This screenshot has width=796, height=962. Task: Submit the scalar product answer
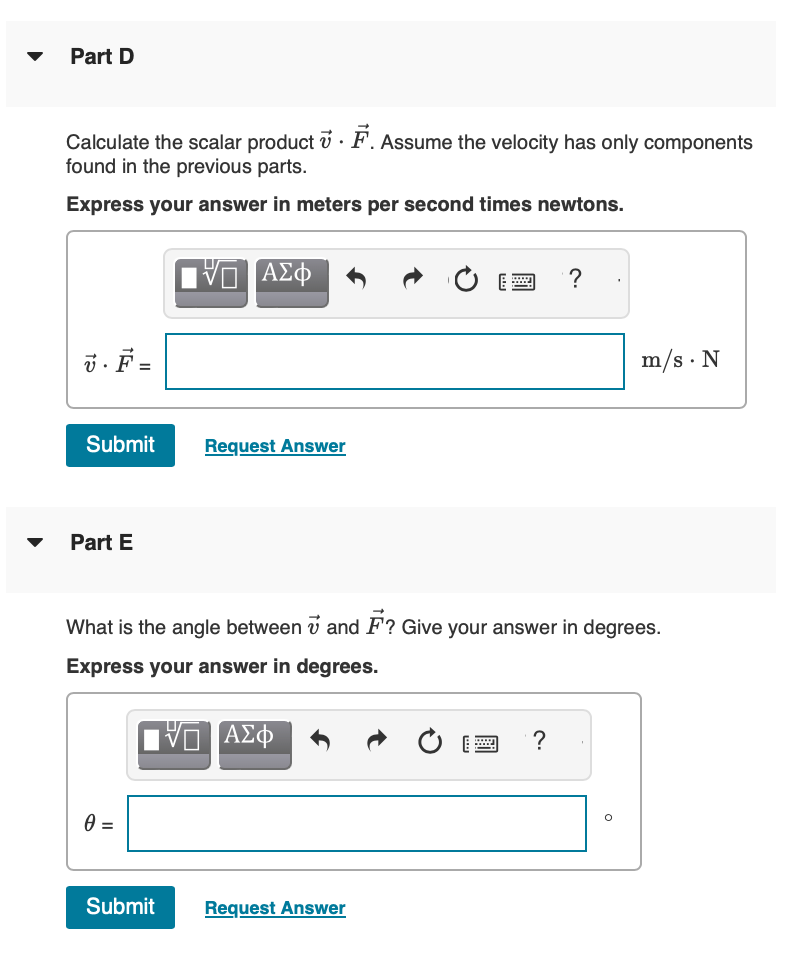[x=120, y=445]
